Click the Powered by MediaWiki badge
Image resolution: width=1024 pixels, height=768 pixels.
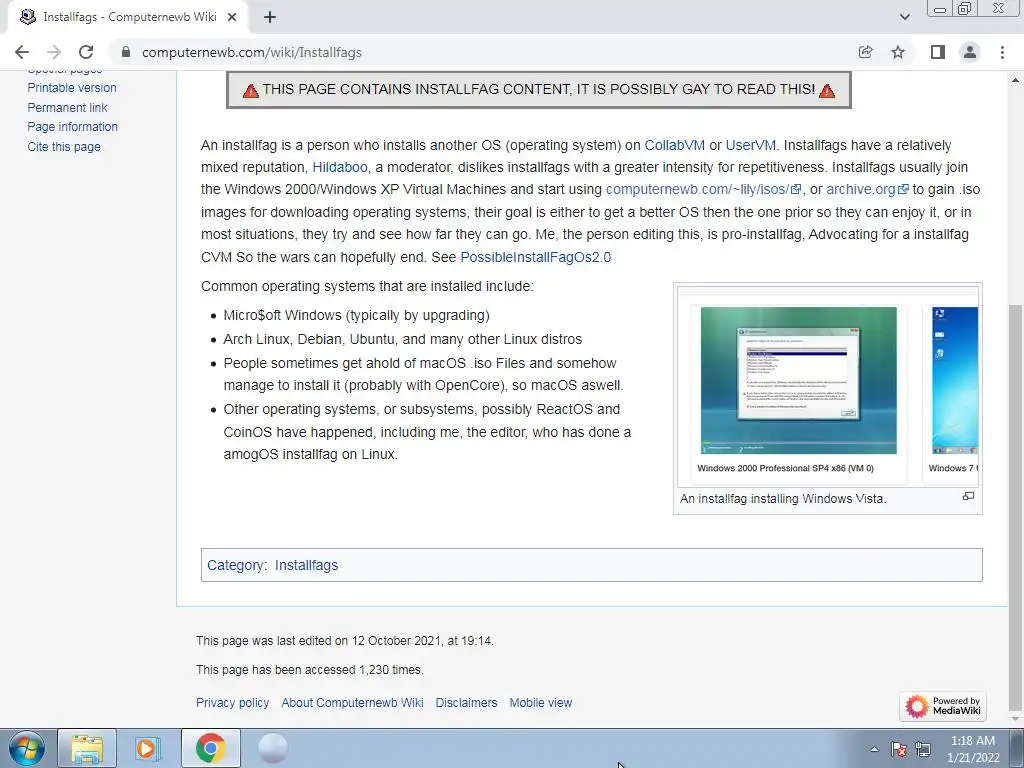[942, 706]
